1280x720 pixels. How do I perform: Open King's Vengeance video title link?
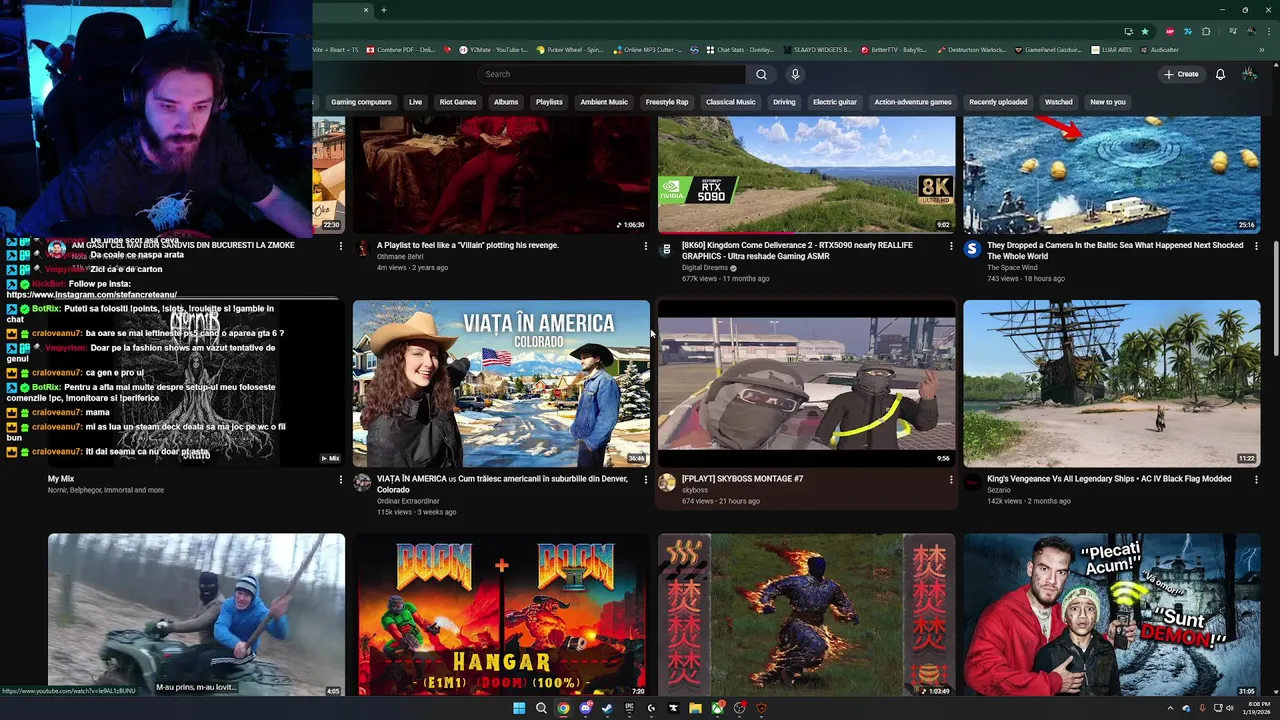[x=1109, y=479]
